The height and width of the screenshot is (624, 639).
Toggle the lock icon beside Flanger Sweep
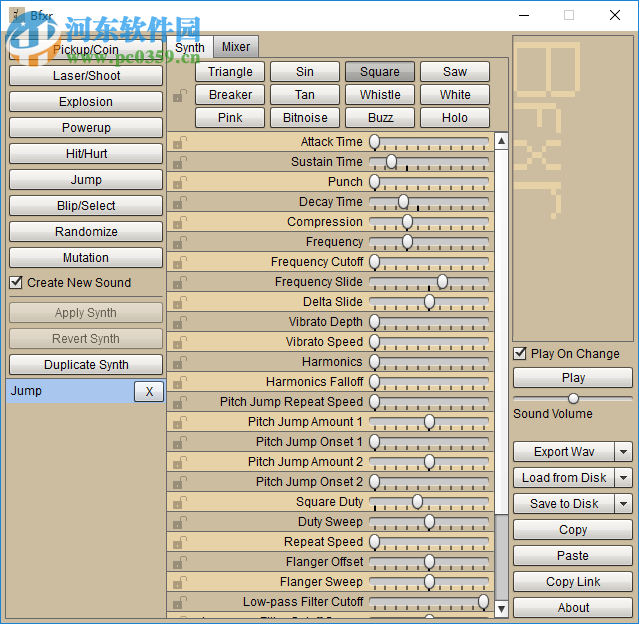[x=180, y=582]
